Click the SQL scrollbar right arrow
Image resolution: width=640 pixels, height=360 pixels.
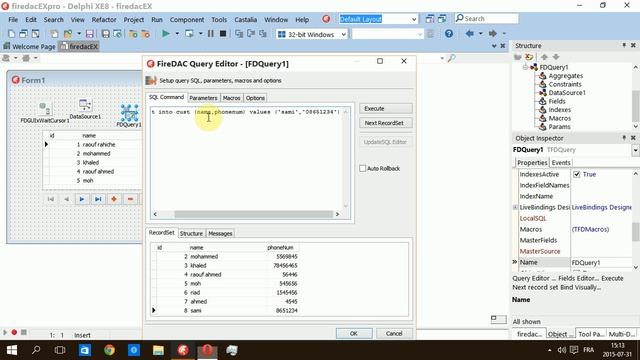coord(337,214)
